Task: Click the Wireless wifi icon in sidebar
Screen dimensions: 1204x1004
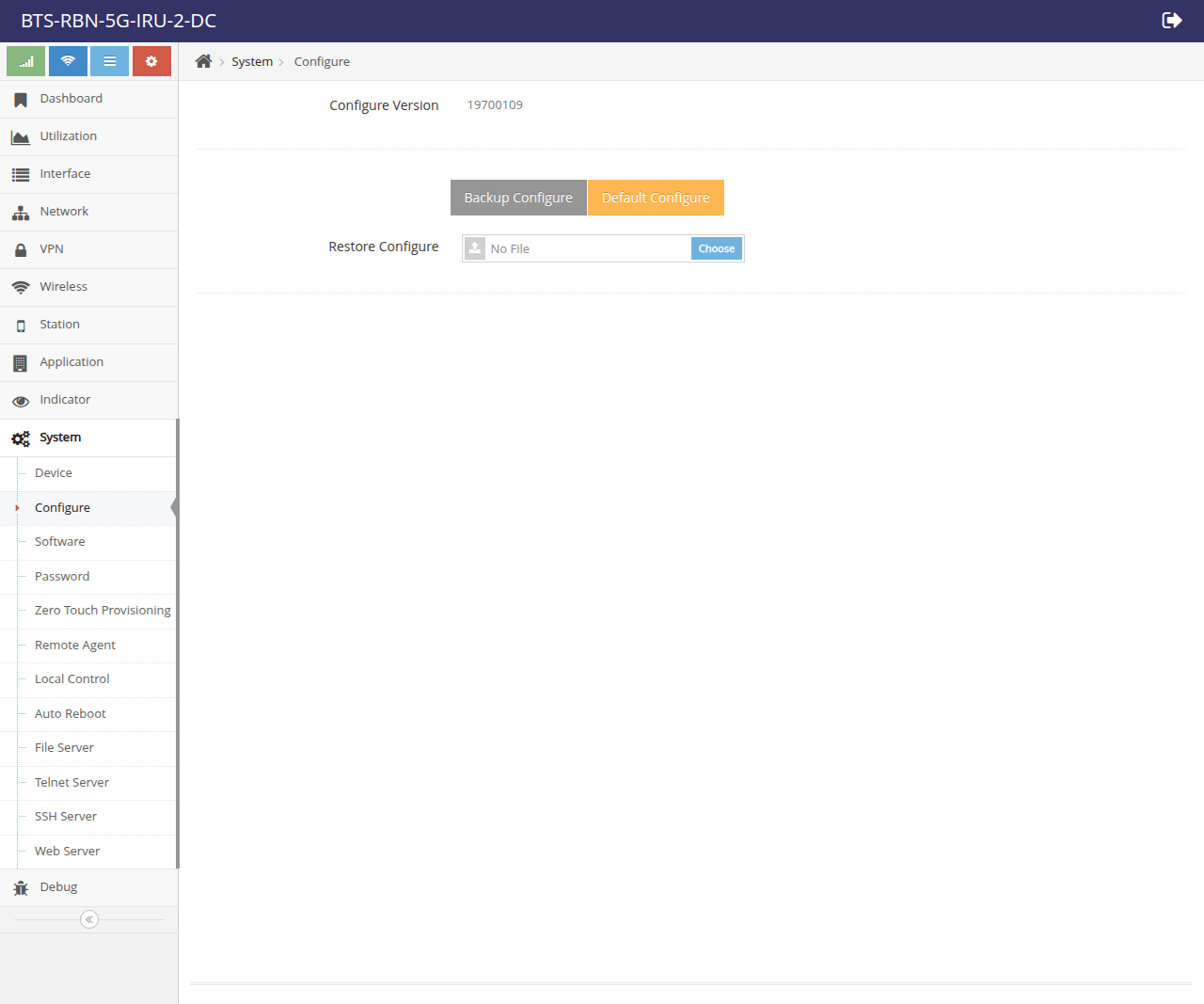Action: 21,287
